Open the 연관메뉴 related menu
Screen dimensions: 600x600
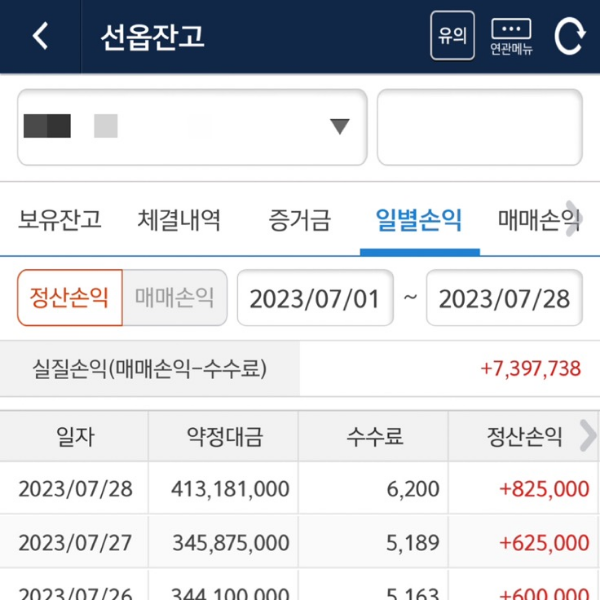pyautogui.click(x=511, y=36)
